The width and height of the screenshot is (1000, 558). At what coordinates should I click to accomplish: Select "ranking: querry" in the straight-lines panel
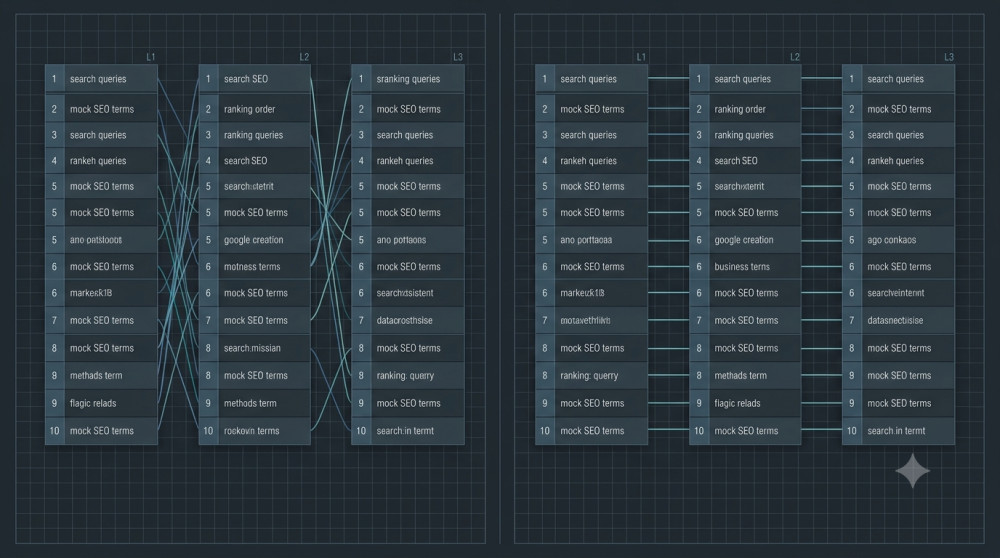591,376
